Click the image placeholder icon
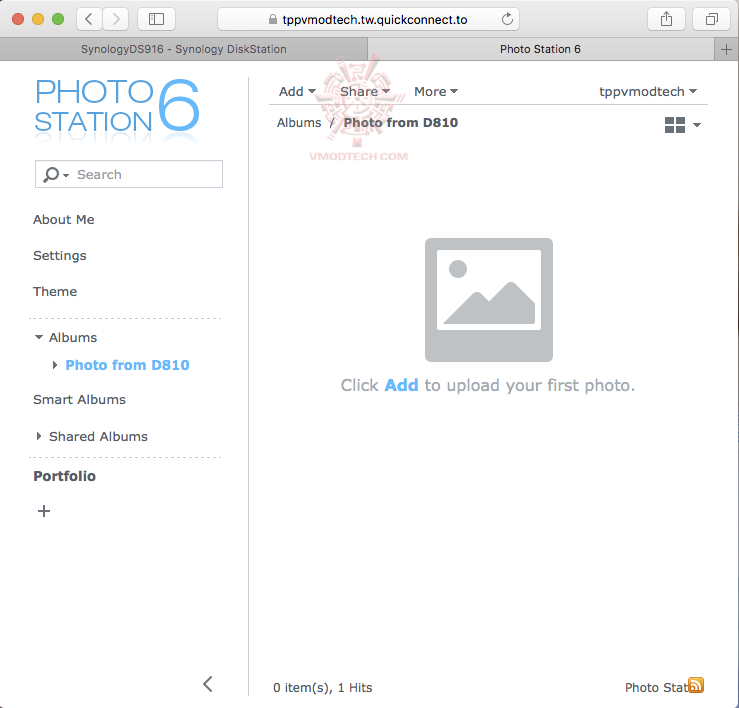This screenshot has width=739, height=708. (489, 300)
